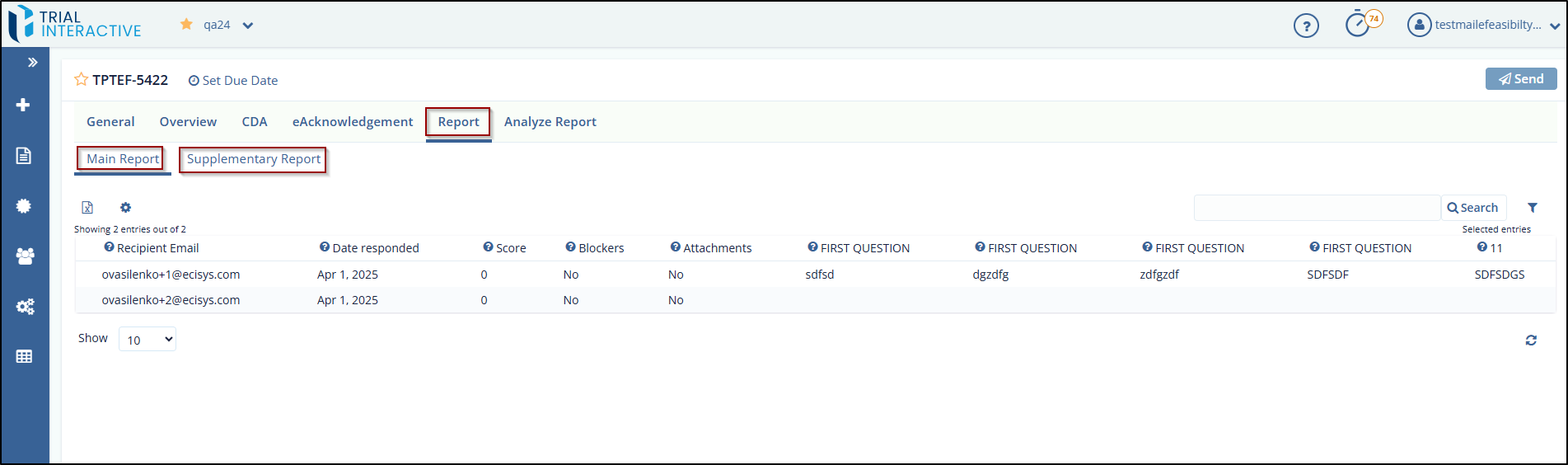Image resolution: width=1568 pixels, height=465 pixels.
Task: Click the Recipient Email column header
Action: pyautogui.click(x=157, y=248)
